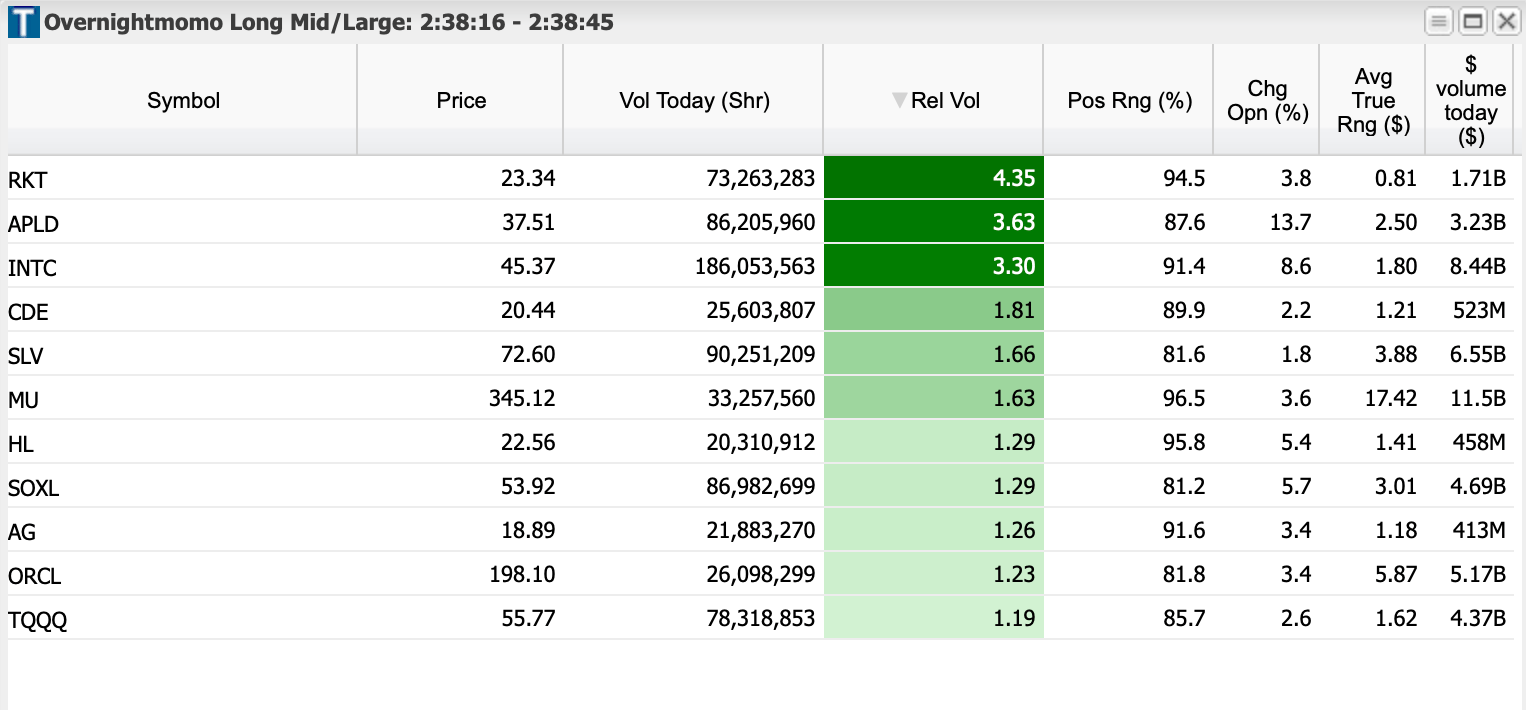The image size is (1526, 710).
Task: Click MU's 1.63 Rel Vol cell
Action: pos(933,400)
